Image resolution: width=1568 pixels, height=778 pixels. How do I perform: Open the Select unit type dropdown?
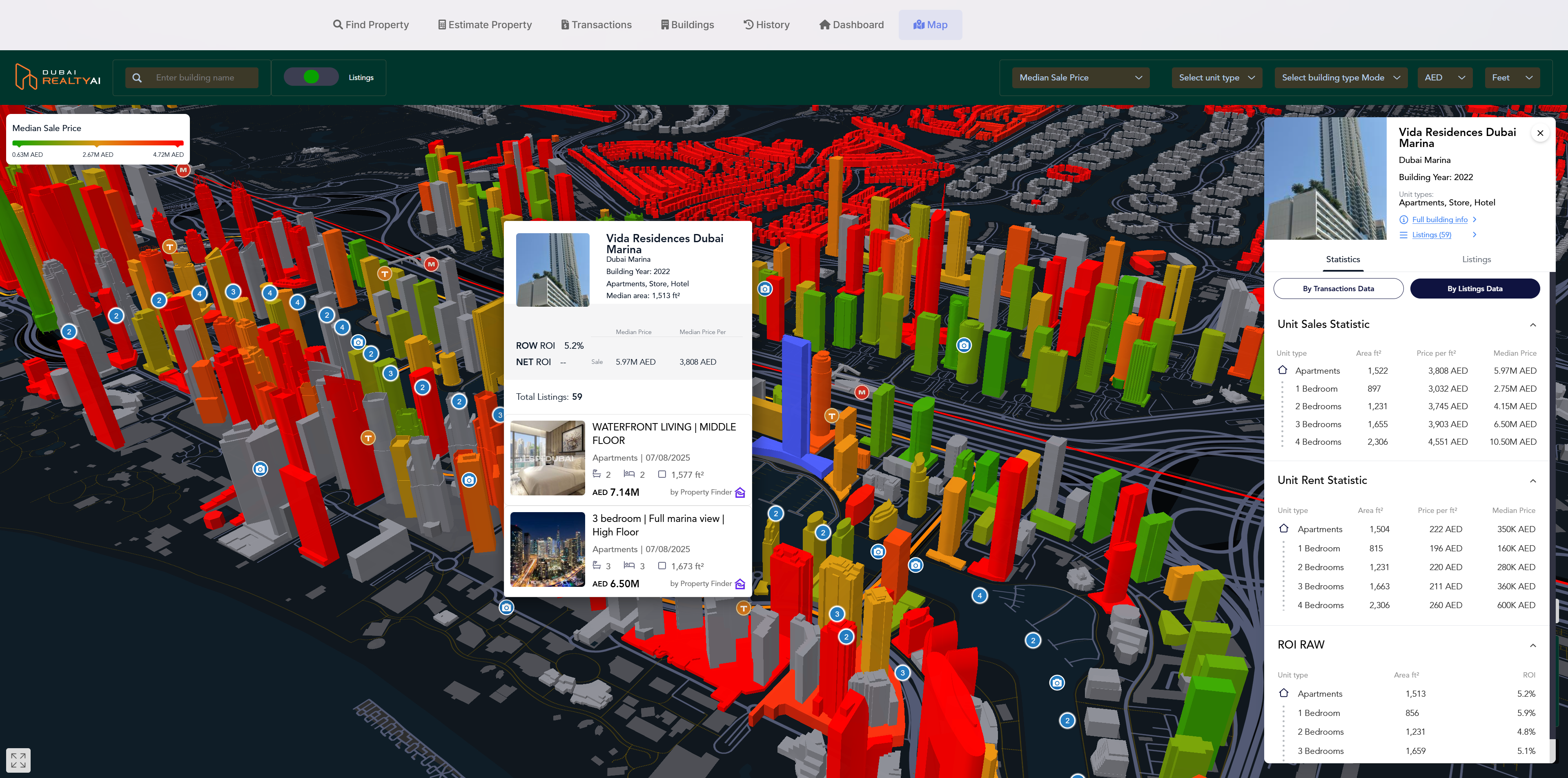tap(1216, 78)
